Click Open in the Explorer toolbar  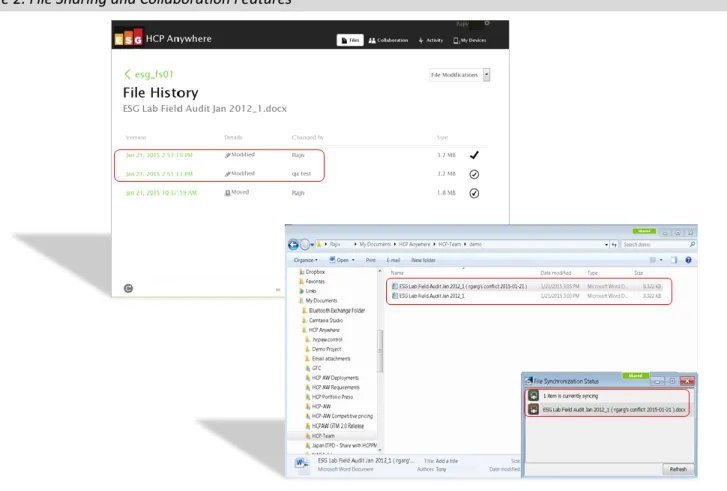click(x=339, y=260)
